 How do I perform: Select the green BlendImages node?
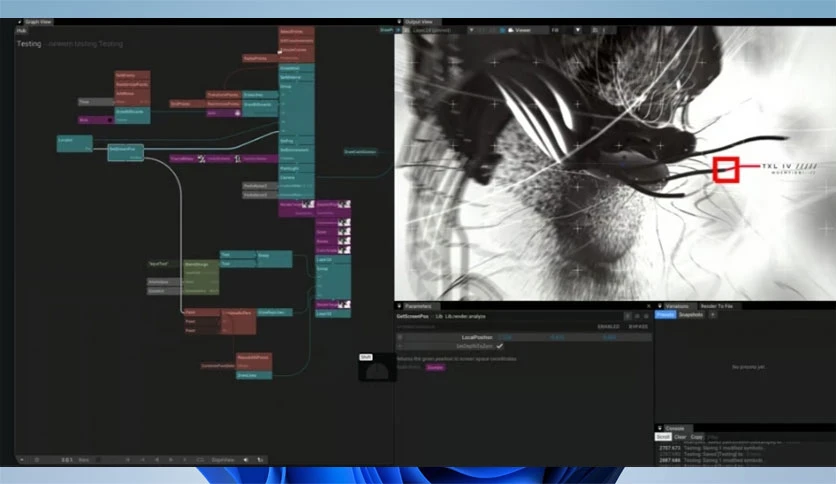(x=201, y=277)
